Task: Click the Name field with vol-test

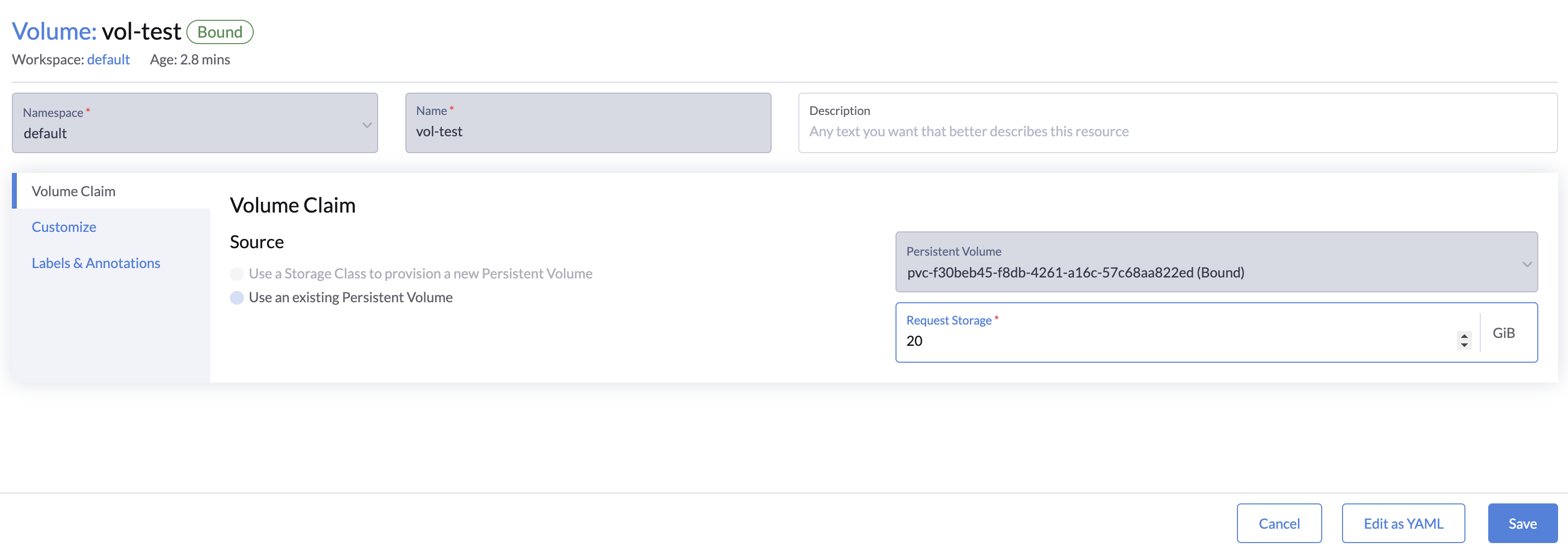Action: (x=588, y=123)
